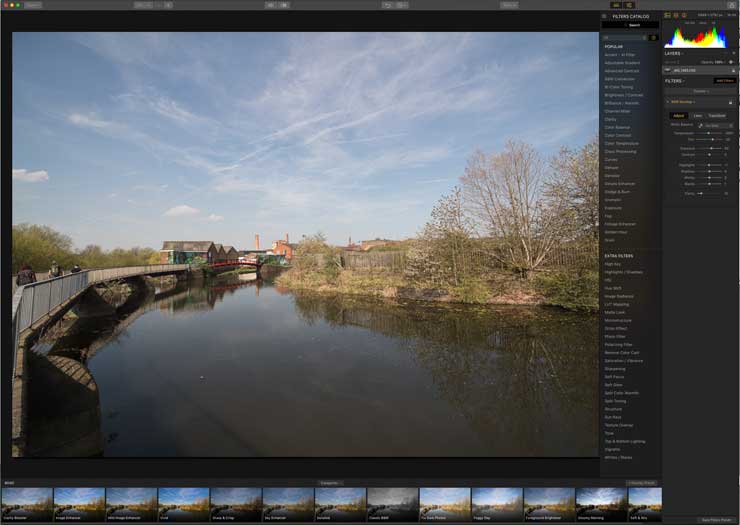Show the histogram panel icon
The height and width of the screenshot is (525, 740).
(667, 16)
